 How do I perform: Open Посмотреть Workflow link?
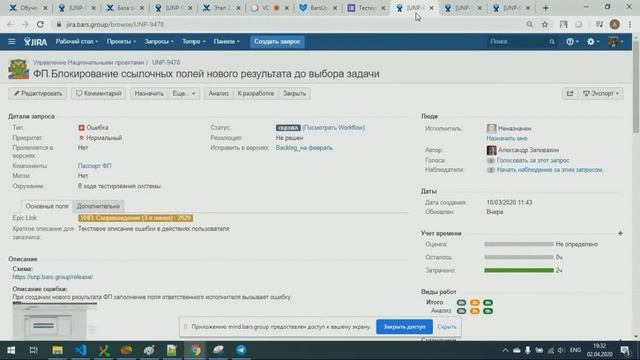[x=333, y=128]
